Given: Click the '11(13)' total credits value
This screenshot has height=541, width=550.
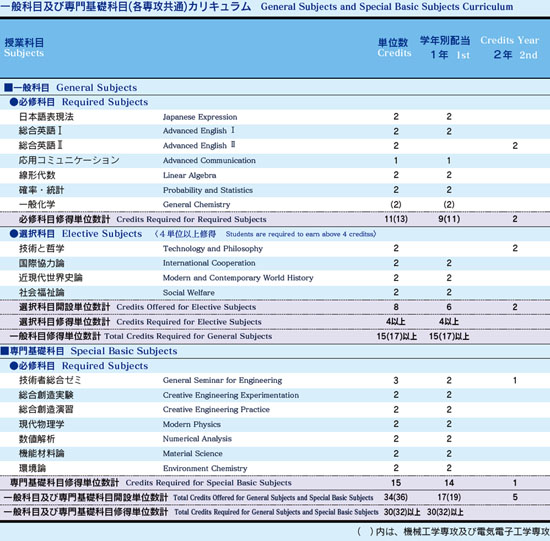Looking at the screenshot, I should 396,219.
